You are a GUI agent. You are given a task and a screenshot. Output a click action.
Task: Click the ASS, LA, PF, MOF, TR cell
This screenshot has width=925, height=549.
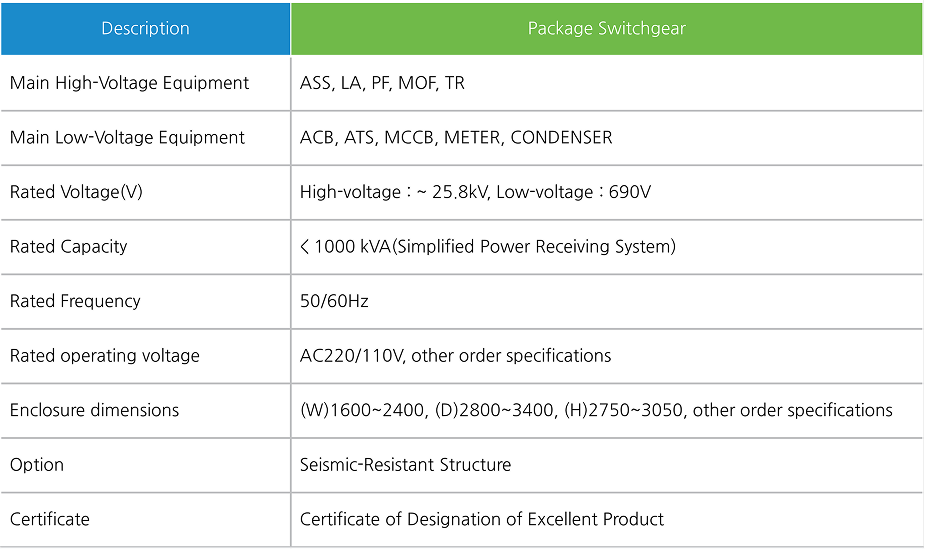tap(382, 83)
